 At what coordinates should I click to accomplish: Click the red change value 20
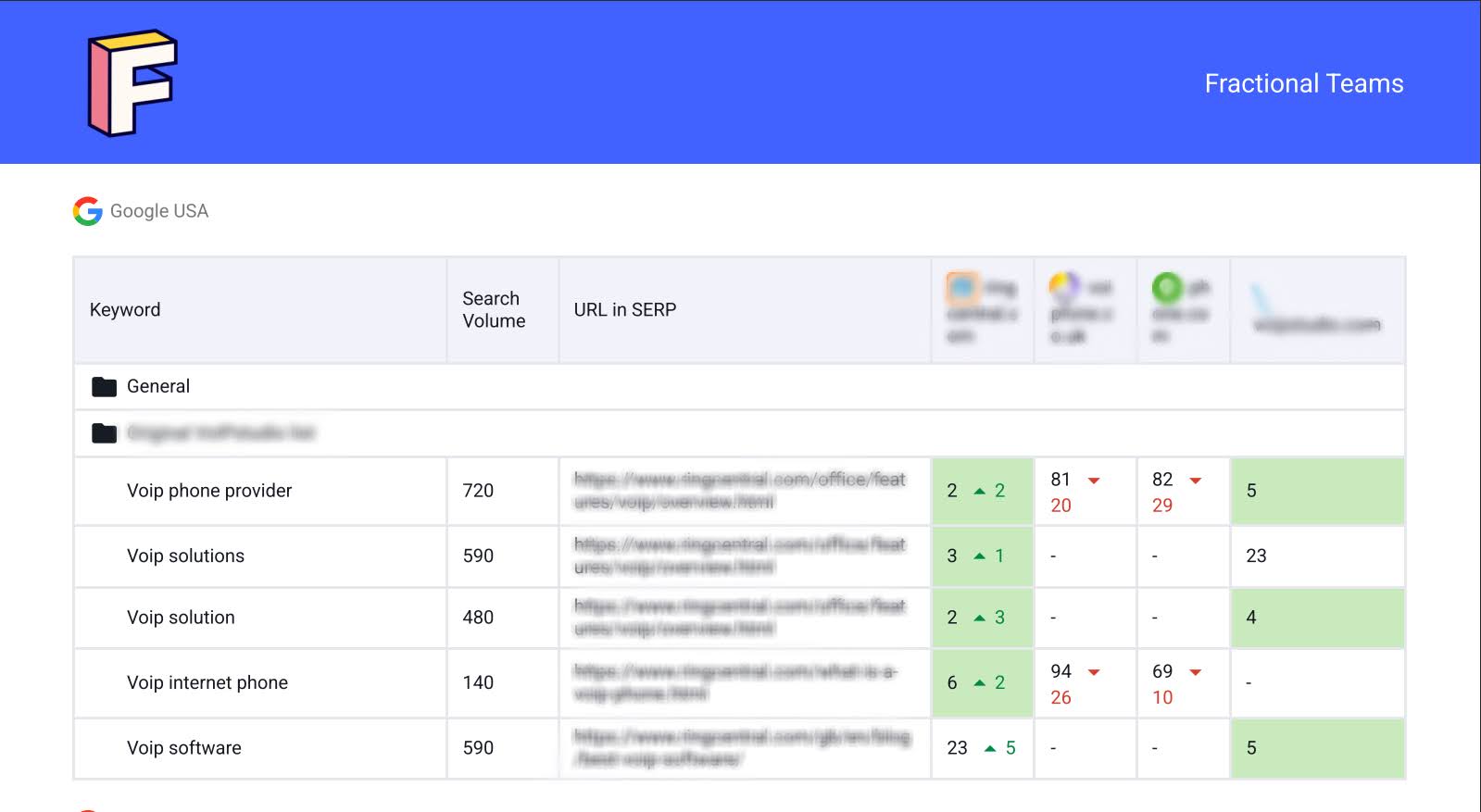pyautogui.click(x=1061, y=506)
